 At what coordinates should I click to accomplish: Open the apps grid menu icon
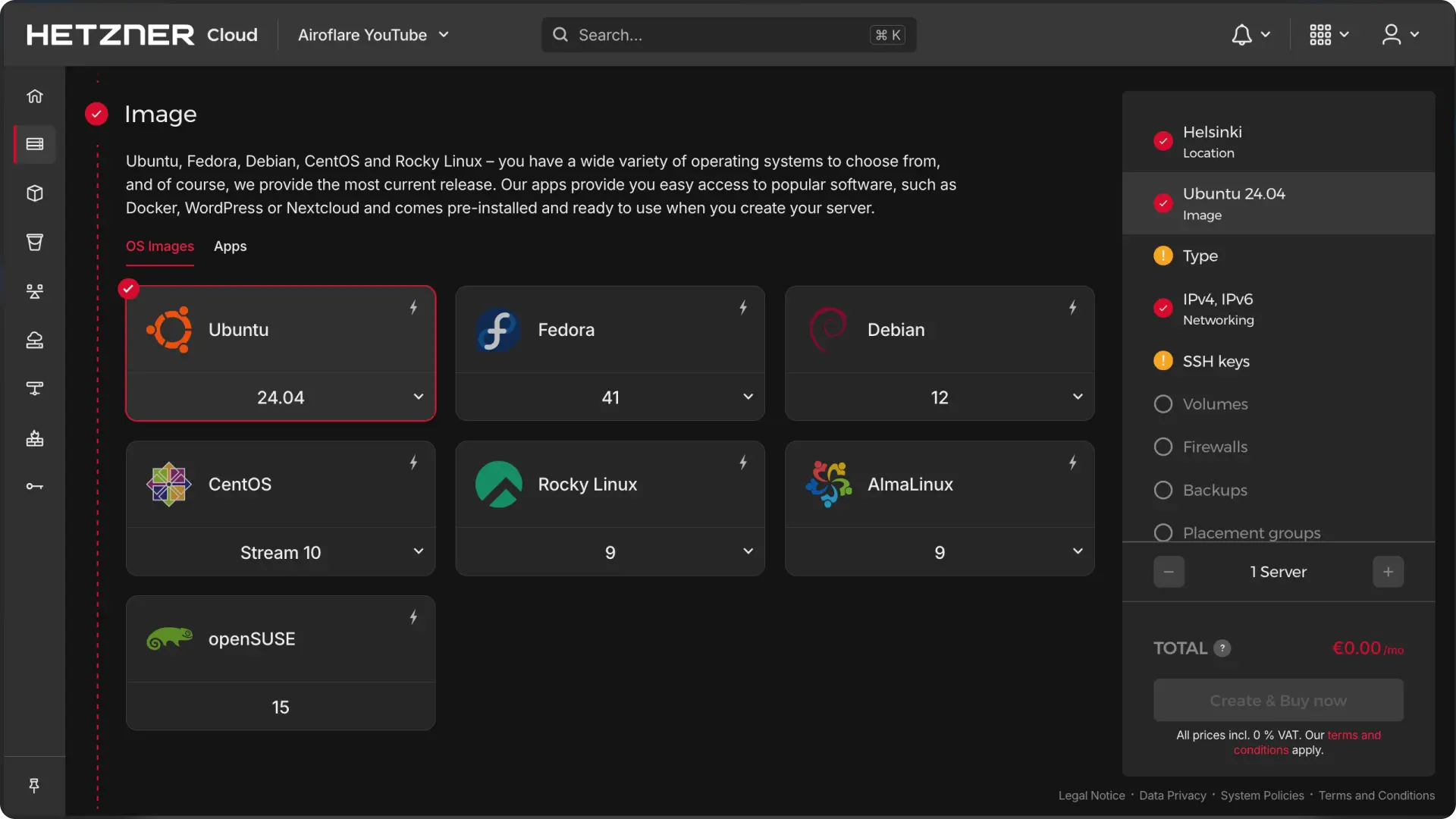pyautogui.click(x=1320, y=35)
